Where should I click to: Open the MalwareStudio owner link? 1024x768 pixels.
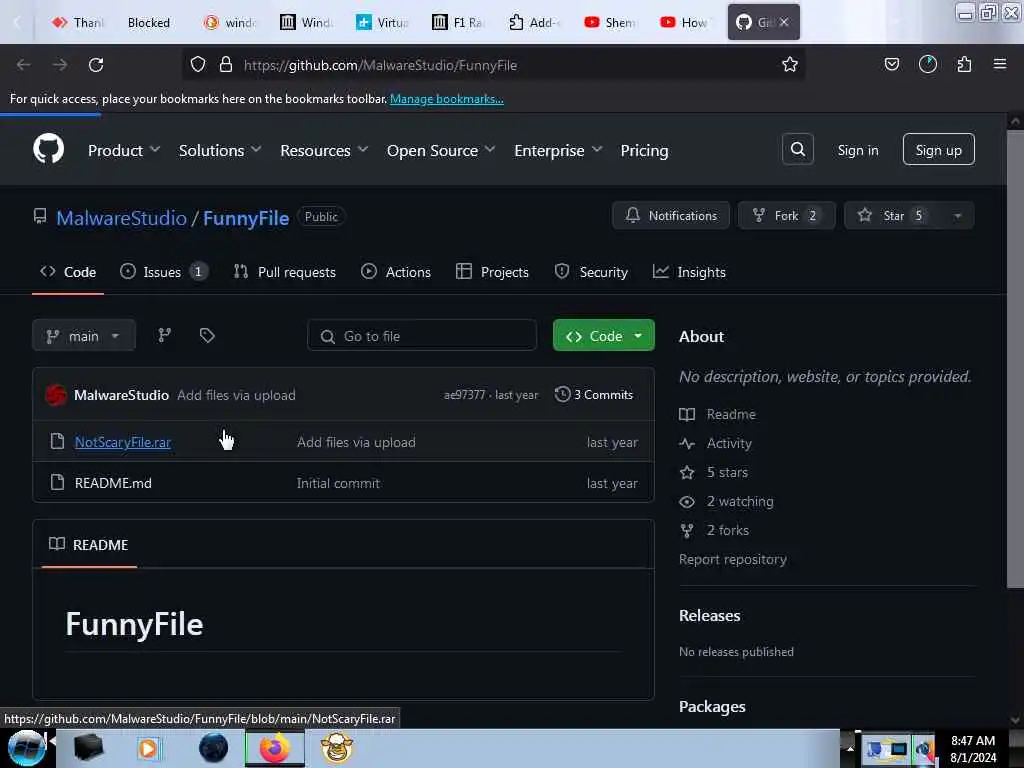tap(121, 217)
